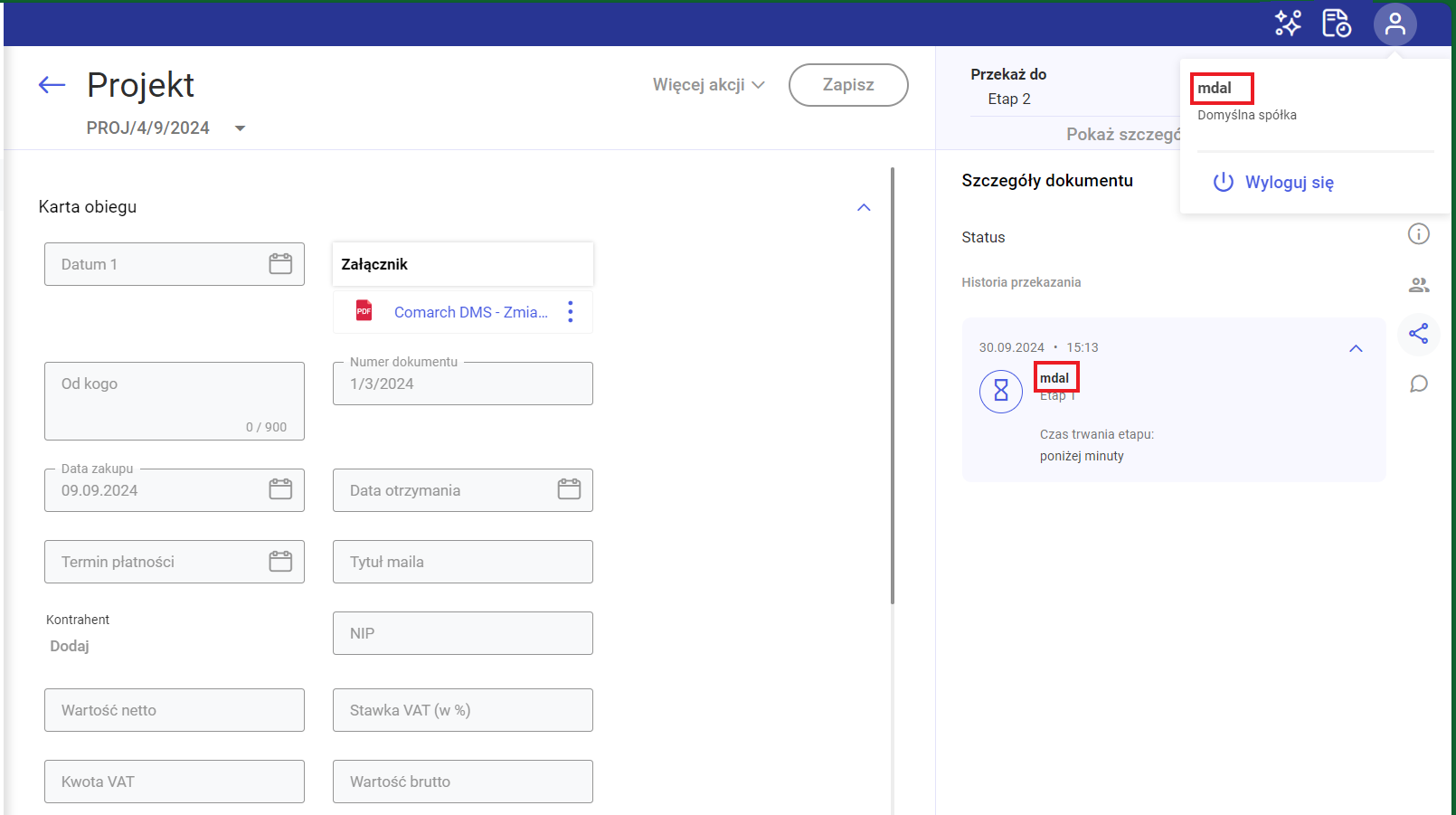Open the AI sparkle assistant icon
The height and width of the screenshot is (815, 1456).
[1288, 24]
